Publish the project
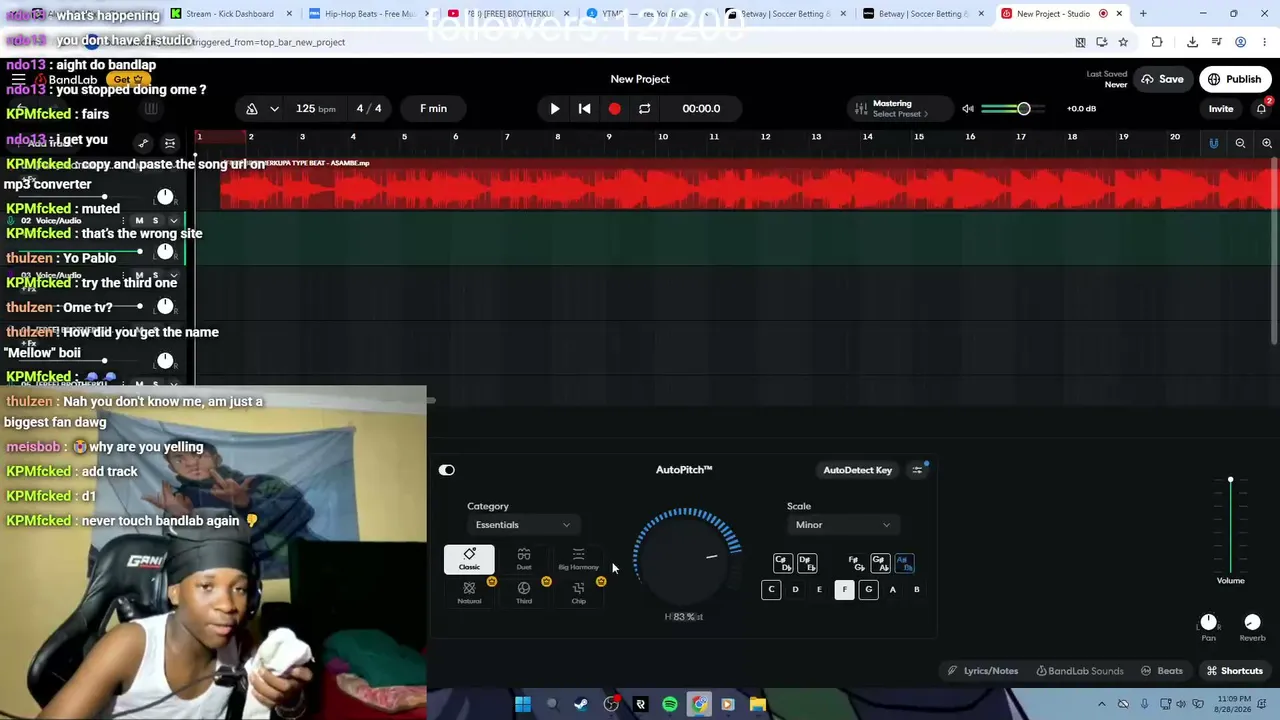Image resolution: width=1280 pixels, height=720 pixels. (x=1235, y=79)
